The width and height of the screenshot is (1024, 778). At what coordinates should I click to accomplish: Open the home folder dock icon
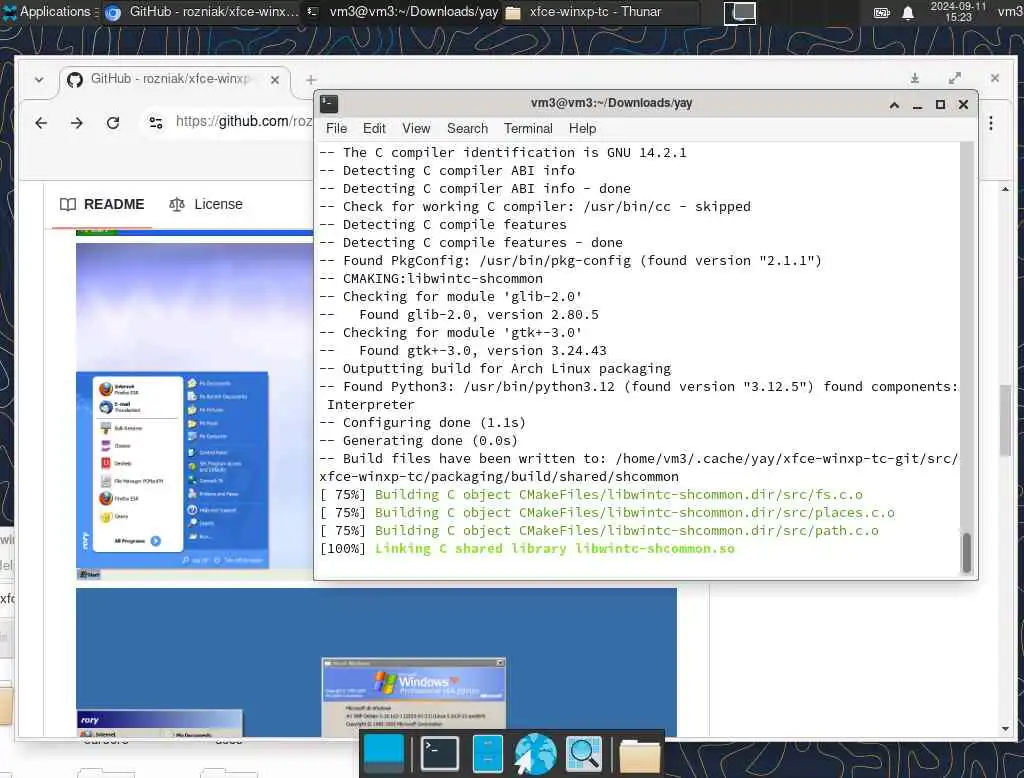point(639,754)
